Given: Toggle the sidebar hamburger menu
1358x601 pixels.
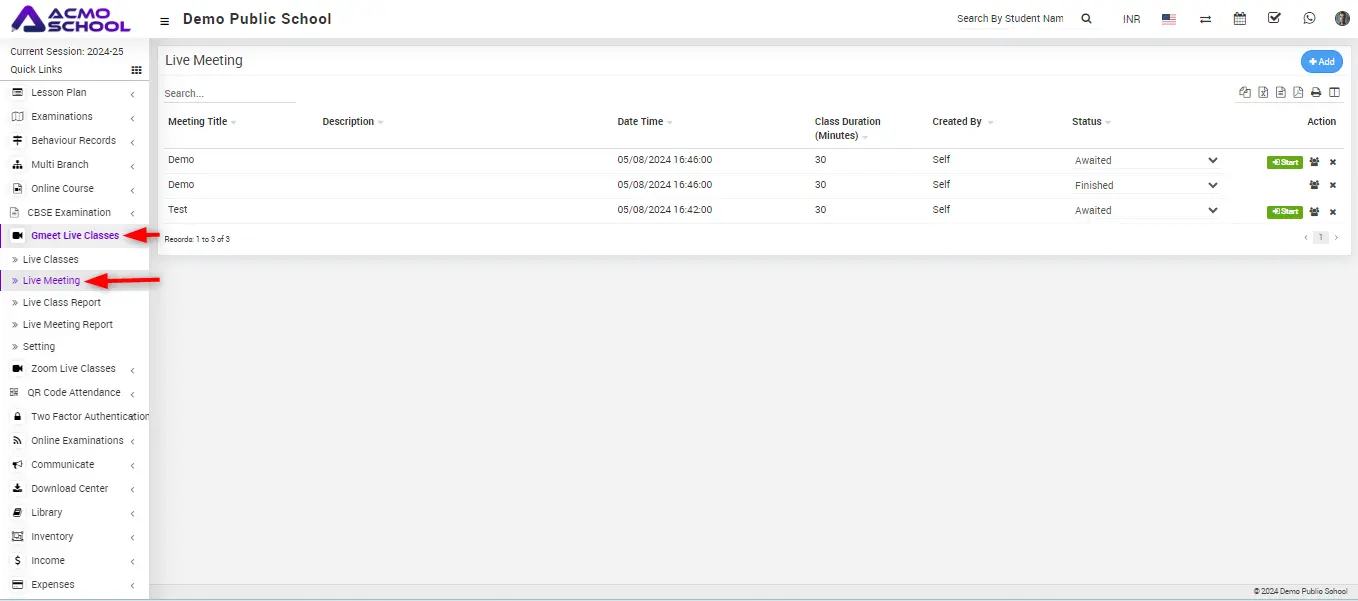Looking at the screenshot, I should [165, 20].
